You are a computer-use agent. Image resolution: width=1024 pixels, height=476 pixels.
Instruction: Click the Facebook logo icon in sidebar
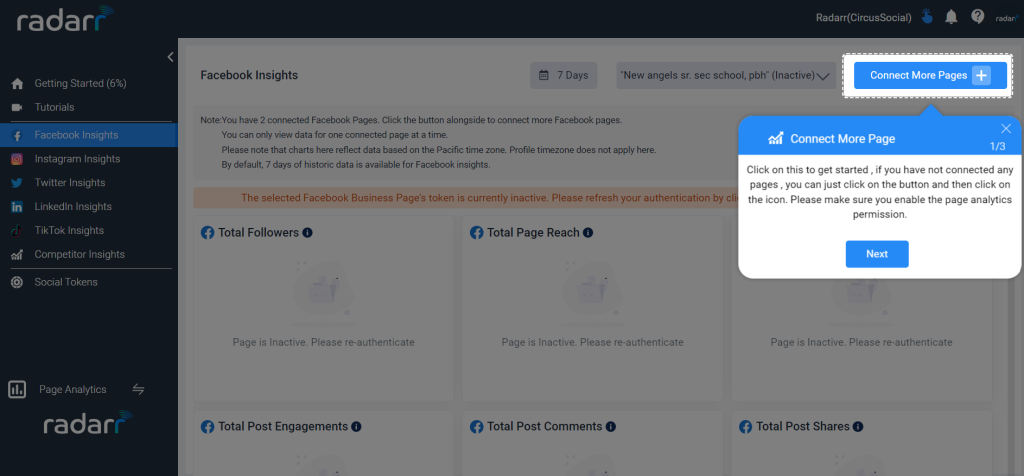pyautogui.click(x=17, y=136)
